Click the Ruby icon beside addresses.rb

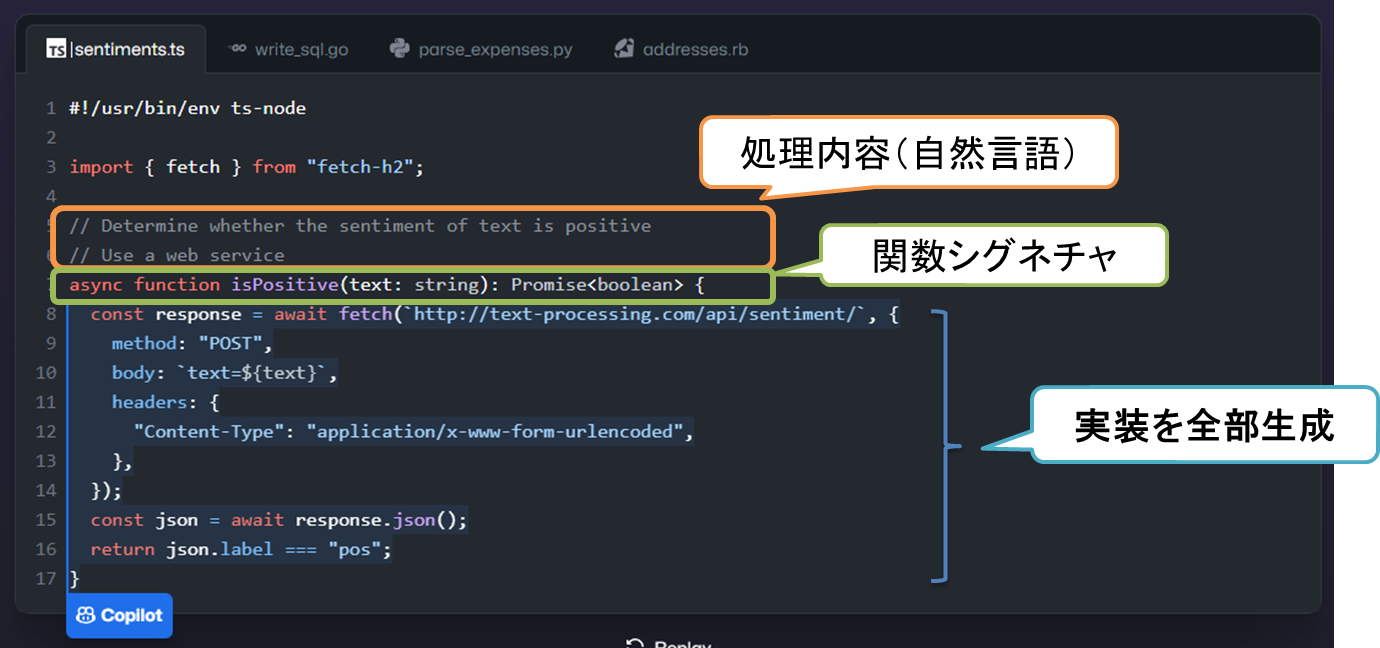625,48
